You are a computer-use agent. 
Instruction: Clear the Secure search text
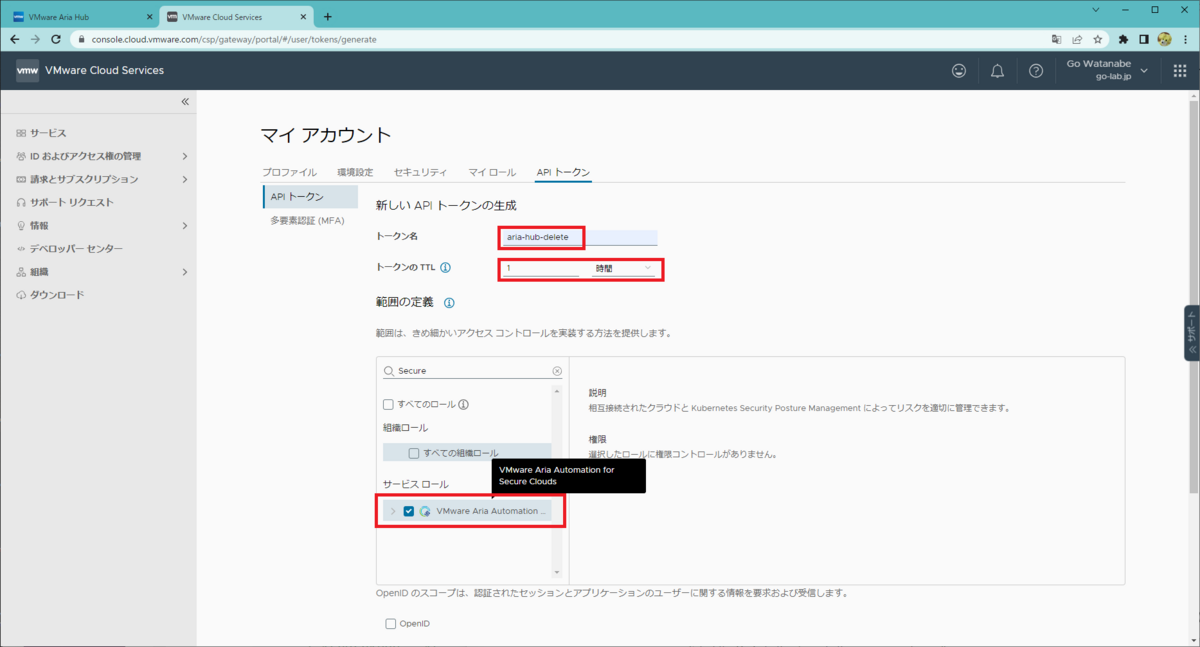(557, 371)
